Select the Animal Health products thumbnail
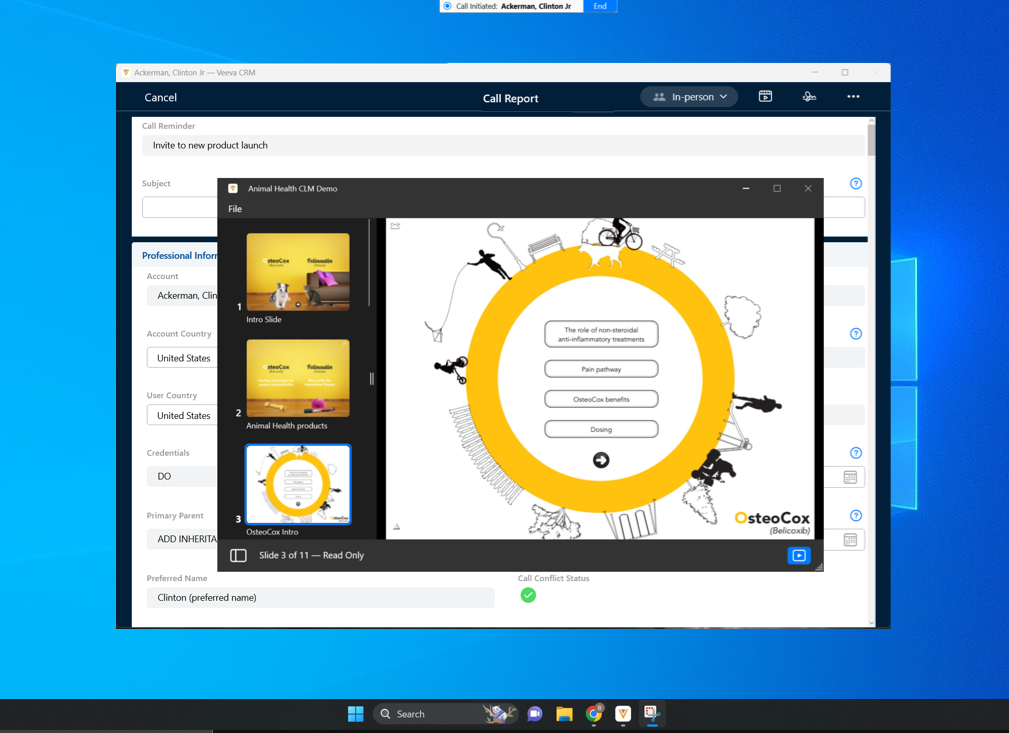 [x=298, y=378]
